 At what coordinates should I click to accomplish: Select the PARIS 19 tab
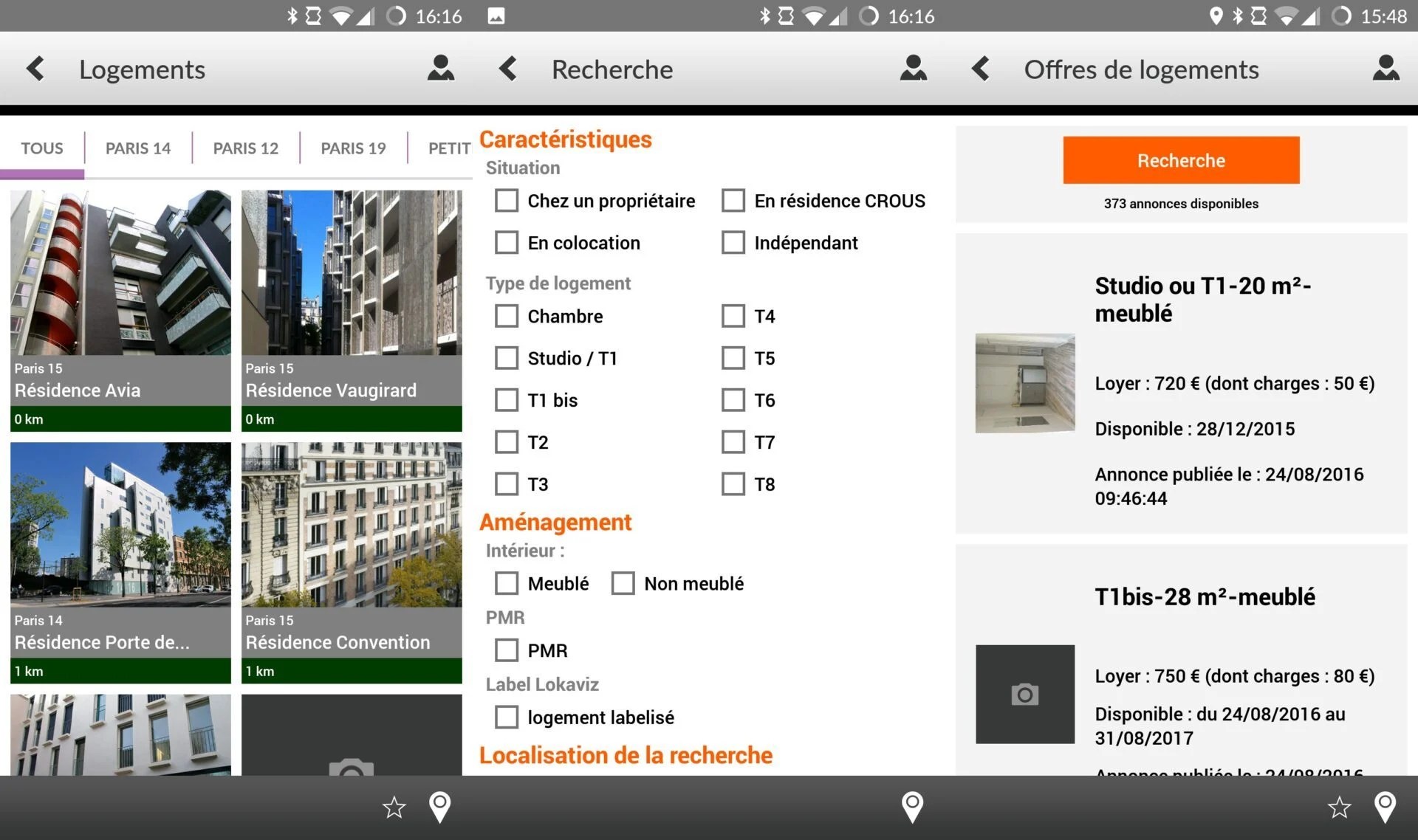[352, 148]
